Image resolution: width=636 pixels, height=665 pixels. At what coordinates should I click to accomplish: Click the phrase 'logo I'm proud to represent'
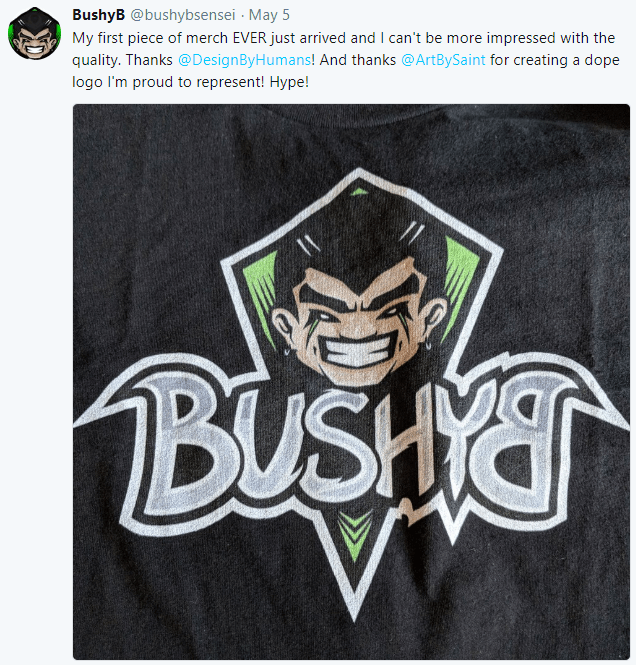pyautogui.click(x=168, y=82)
